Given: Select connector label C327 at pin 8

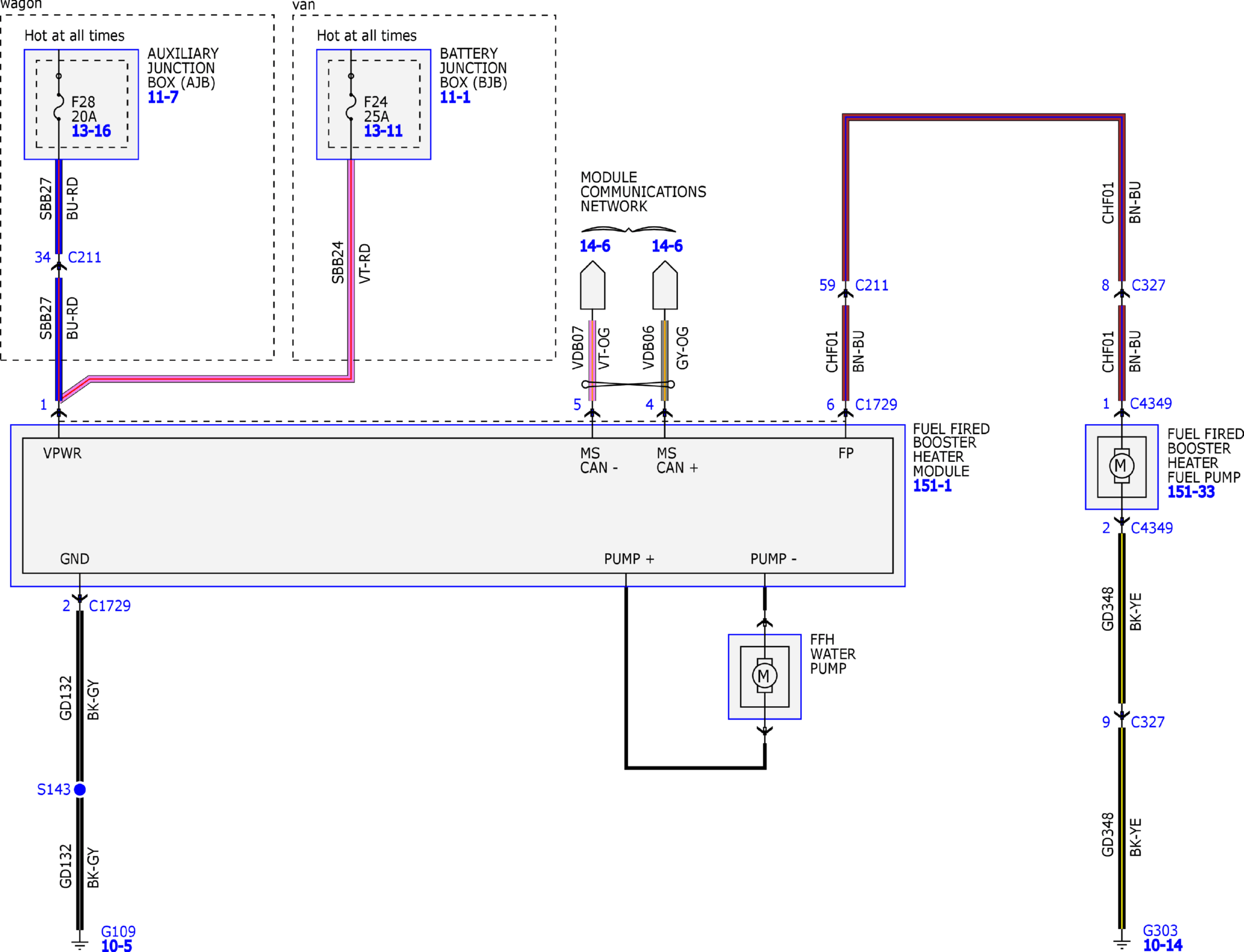Looking at the screenshot, I should coord(1148,286).
